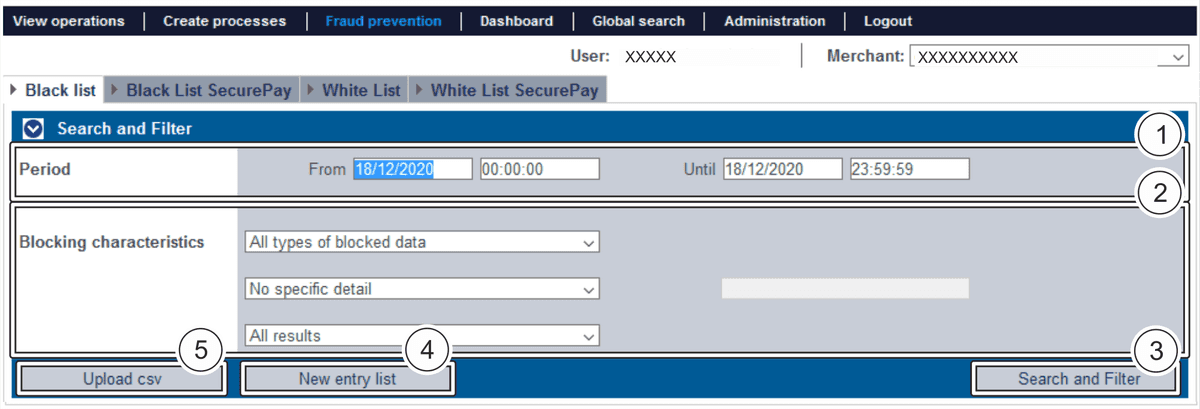1200x409 pixels.
Task: Open the Create processes menu
Action: tap(224, 21)
